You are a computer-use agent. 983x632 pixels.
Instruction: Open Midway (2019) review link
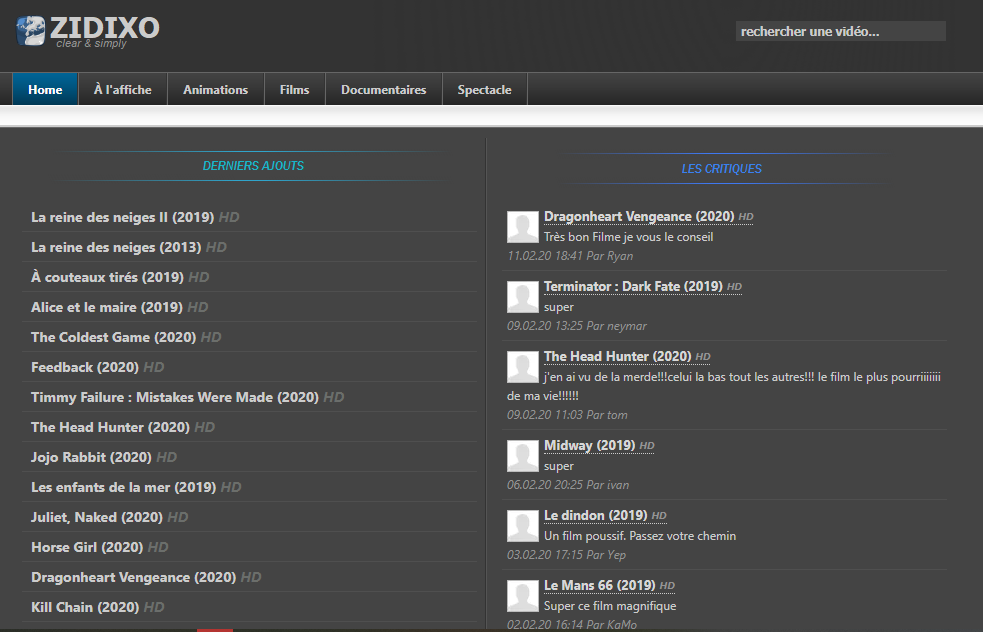tap(599, 446)
